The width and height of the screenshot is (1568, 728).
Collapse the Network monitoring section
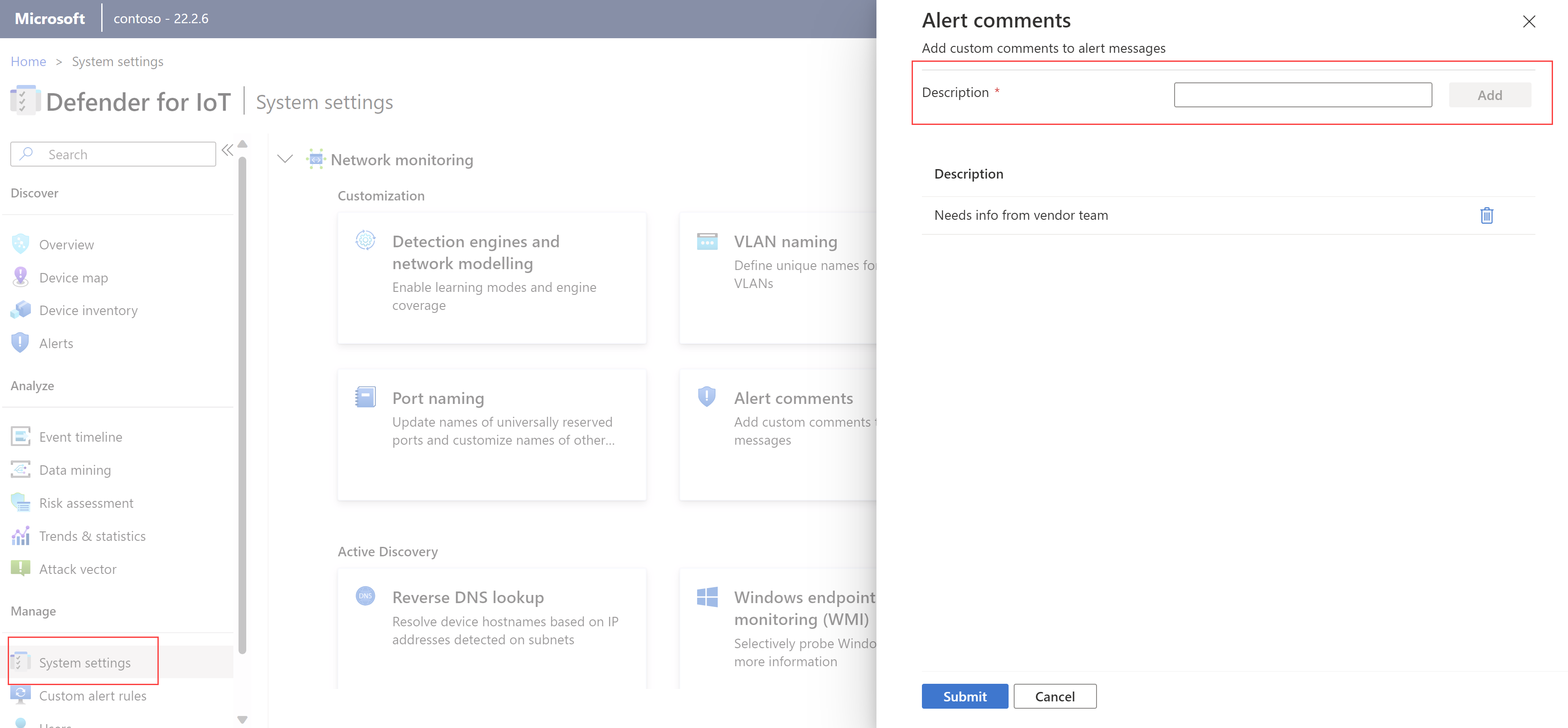[x=283, y=159]
